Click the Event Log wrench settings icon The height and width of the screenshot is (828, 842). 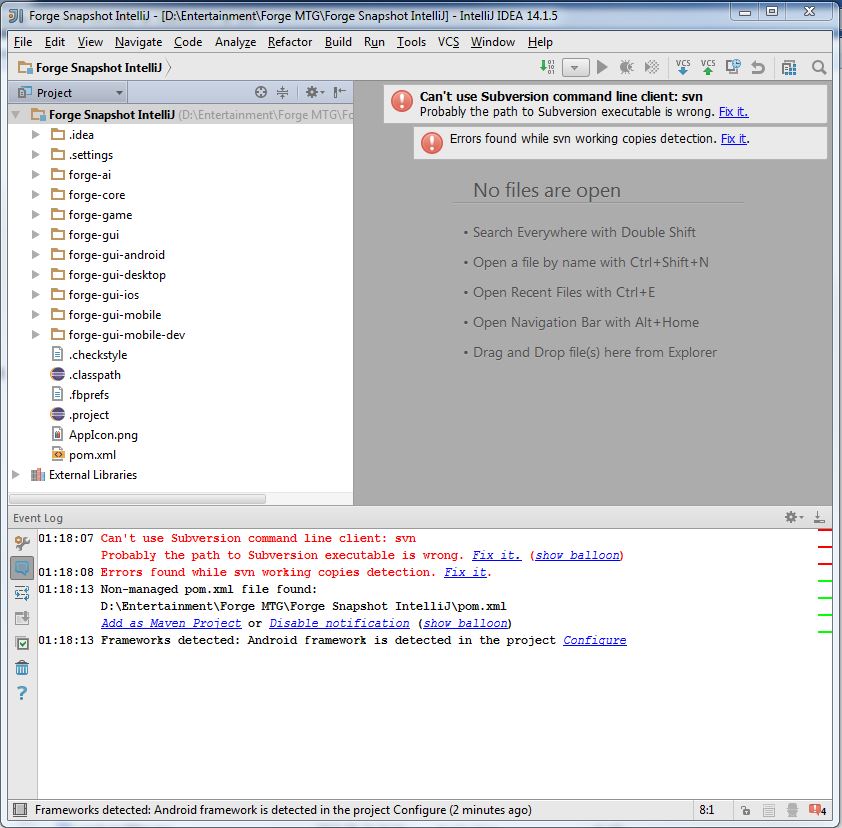22,543
